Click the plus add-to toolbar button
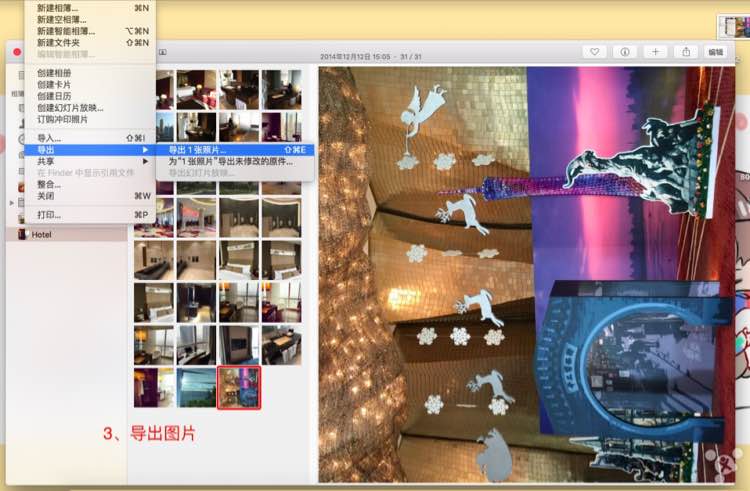 click(x=655, y=52)
